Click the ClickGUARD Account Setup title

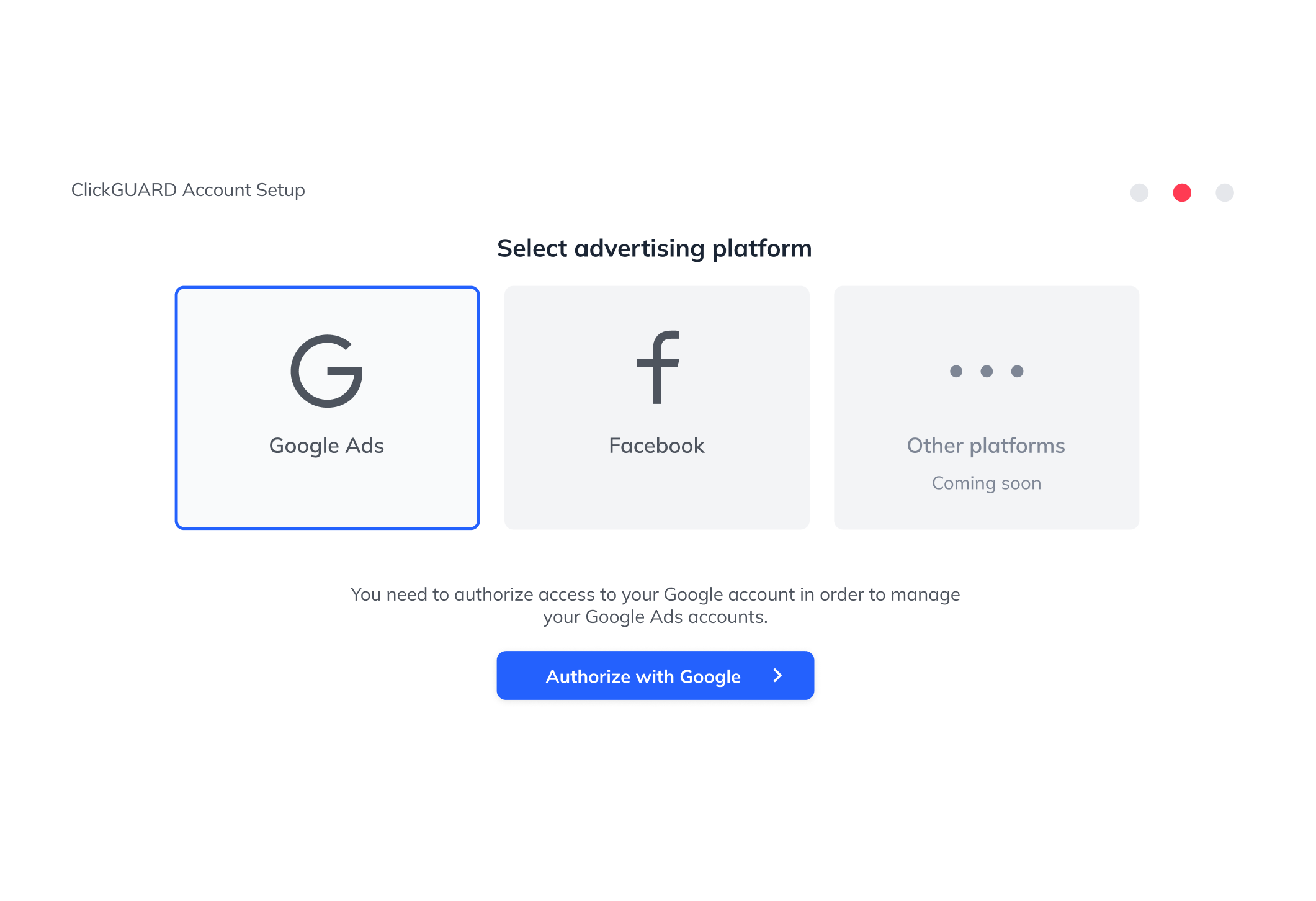188,190
